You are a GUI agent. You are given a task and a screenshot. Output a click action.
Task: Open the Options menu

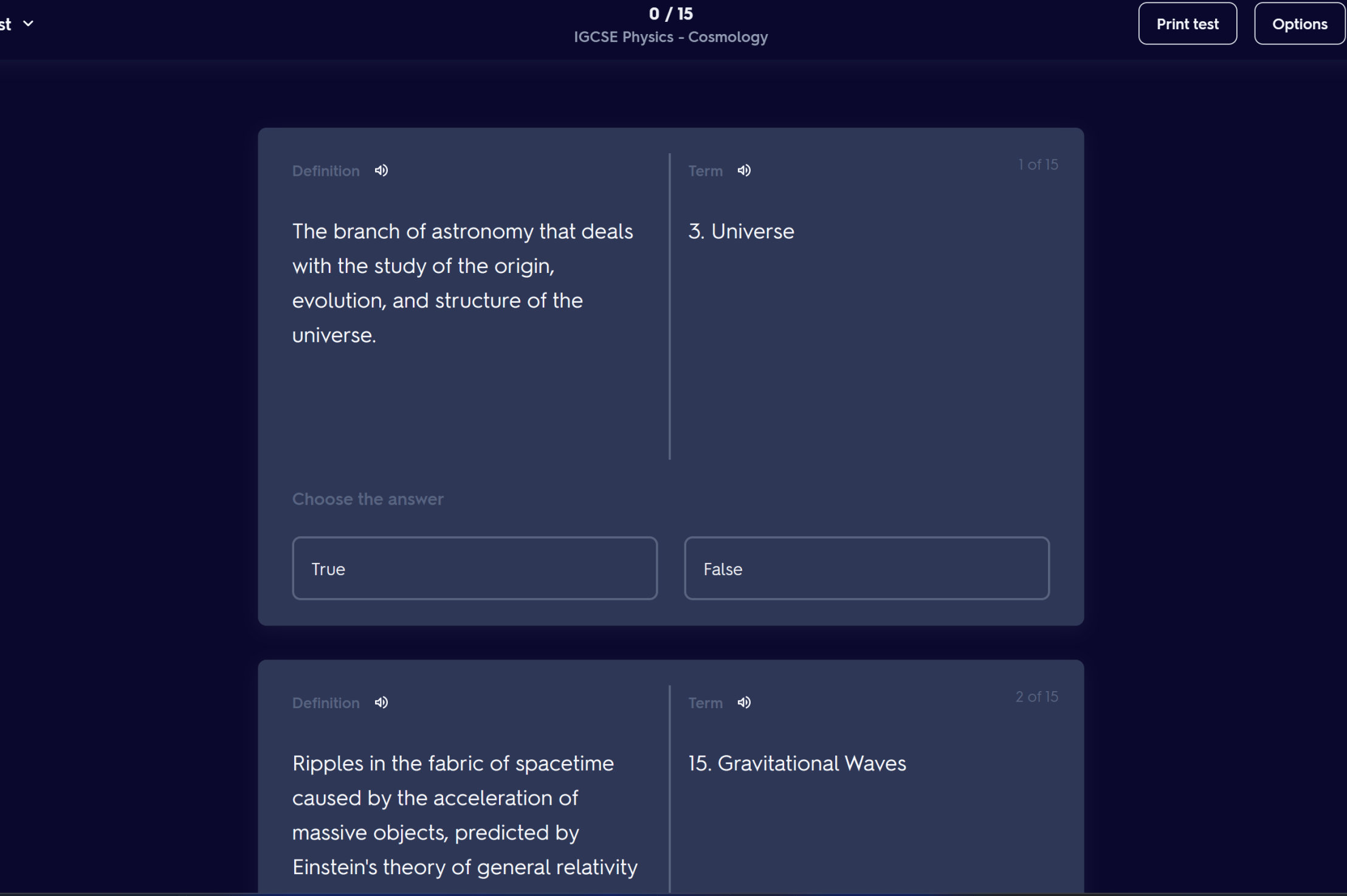click(1299, 23)
